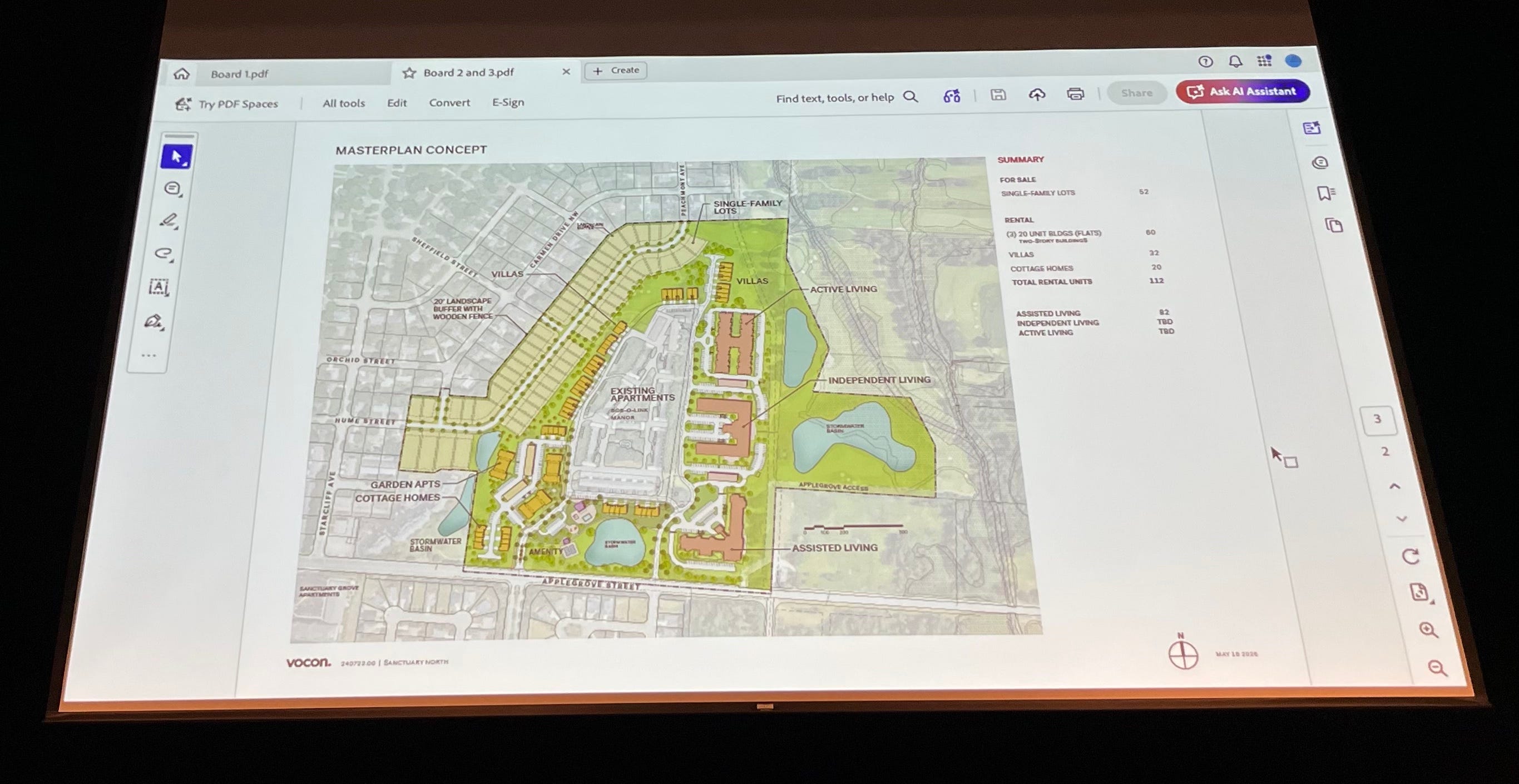Click the Zoom out magnifier
The height and width of the screenshot is (784, 1519).
pos(1438,668)
